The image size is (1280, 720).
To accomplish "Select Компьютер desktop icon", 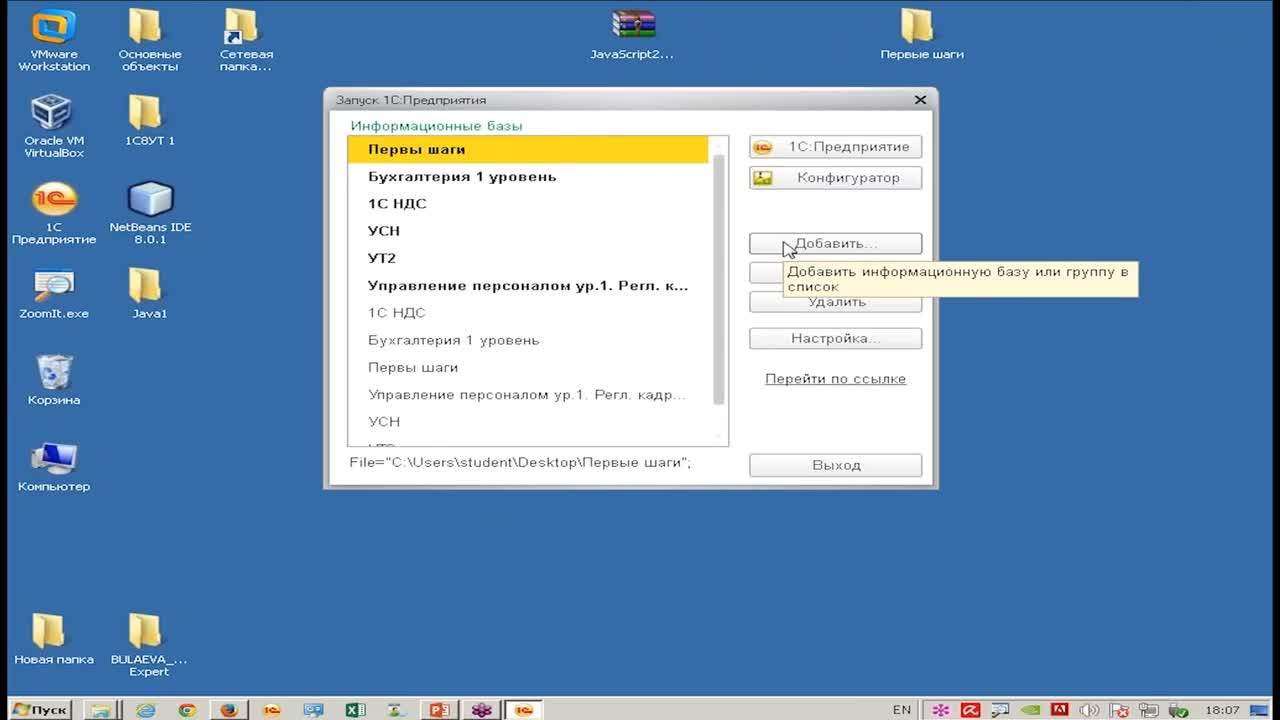I will tap(54, 466).
